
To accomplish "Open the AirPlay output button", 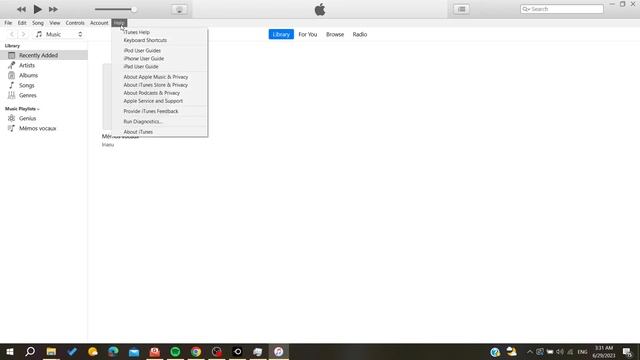I will (179, 9).
